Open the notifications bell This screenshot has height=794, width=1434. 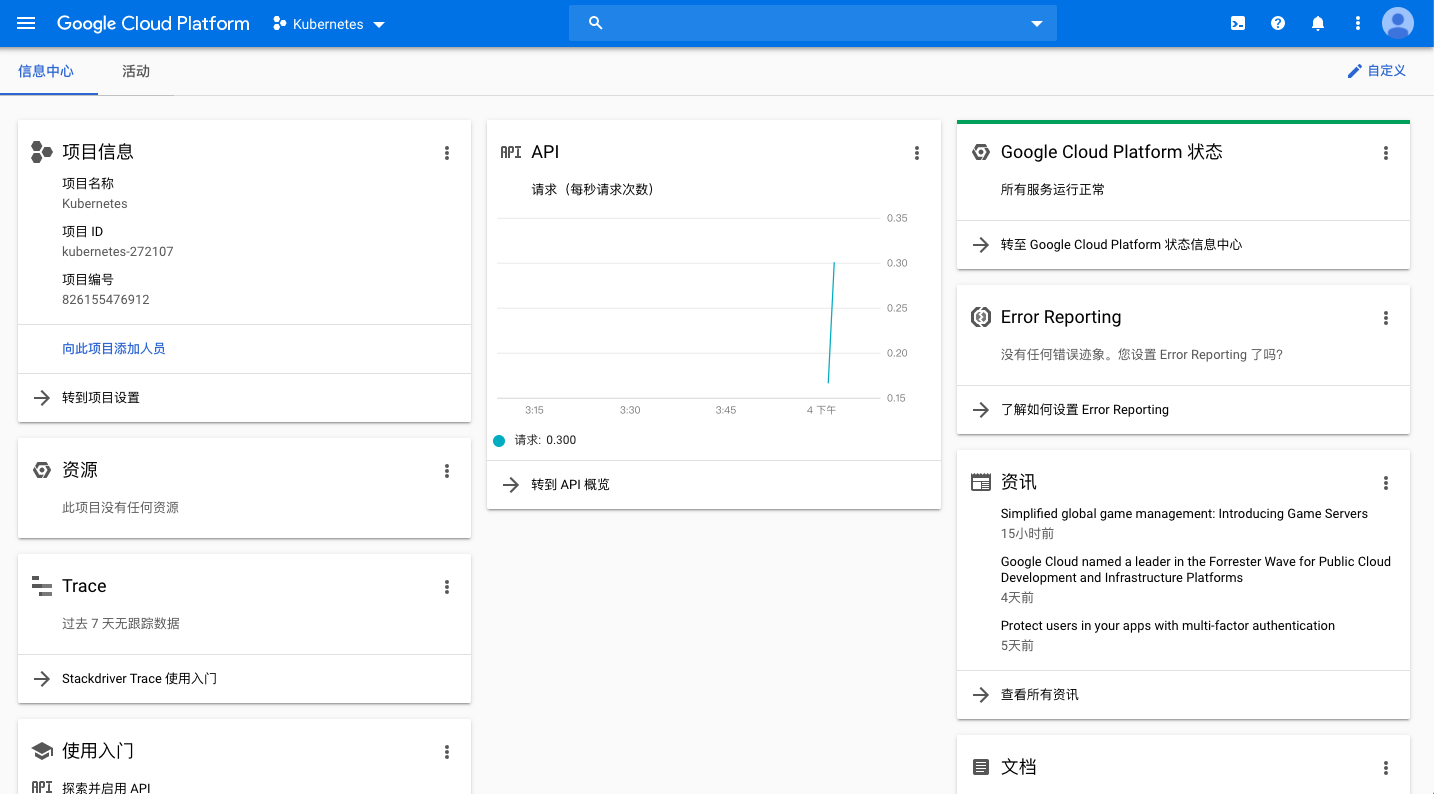point(1318,23)
